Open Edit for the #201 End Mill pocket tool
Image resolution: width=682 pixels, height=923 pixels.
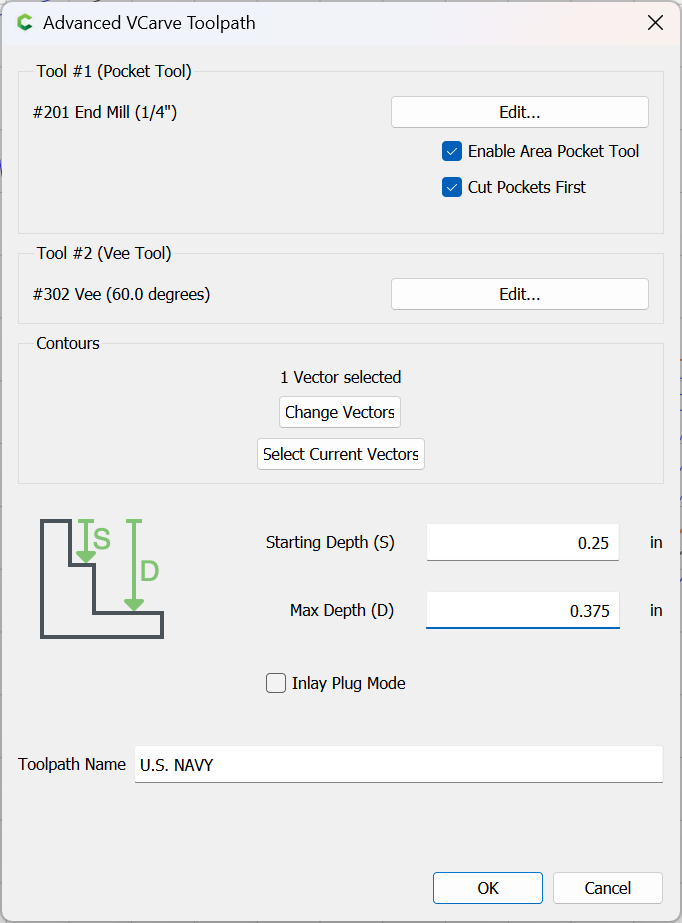(519, 112)
